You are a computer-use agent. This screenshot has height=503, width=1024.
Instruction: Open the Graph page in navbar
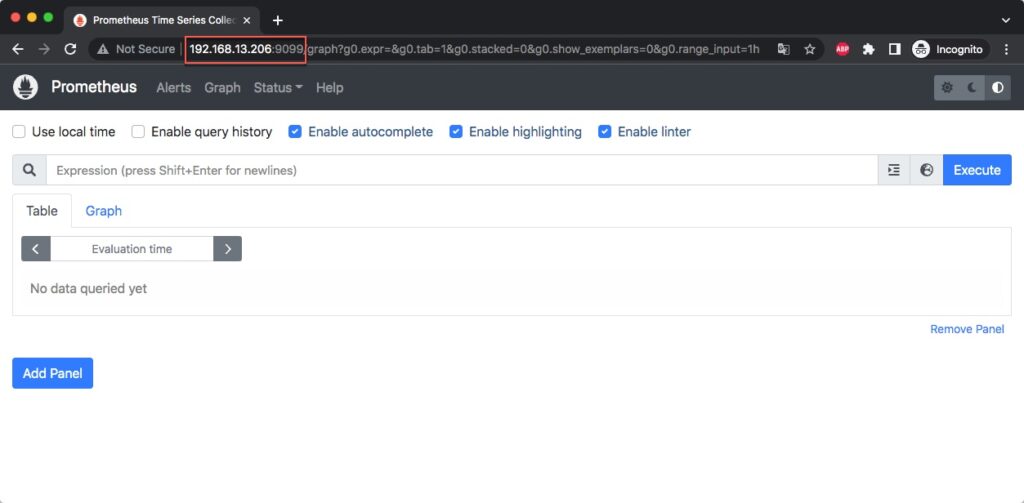(x=223, y=88)
